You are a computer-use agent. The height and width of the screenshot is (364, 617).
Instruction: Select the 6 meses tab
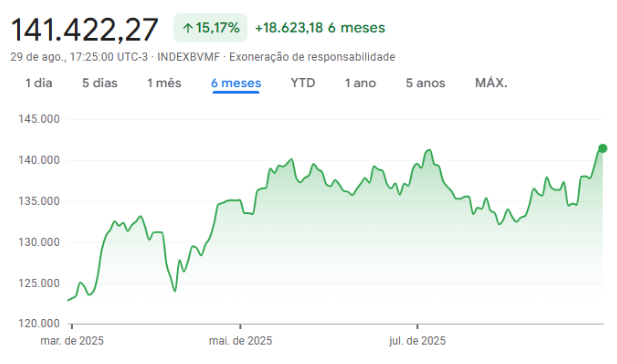pyautogui.click(x=236, y=83)
